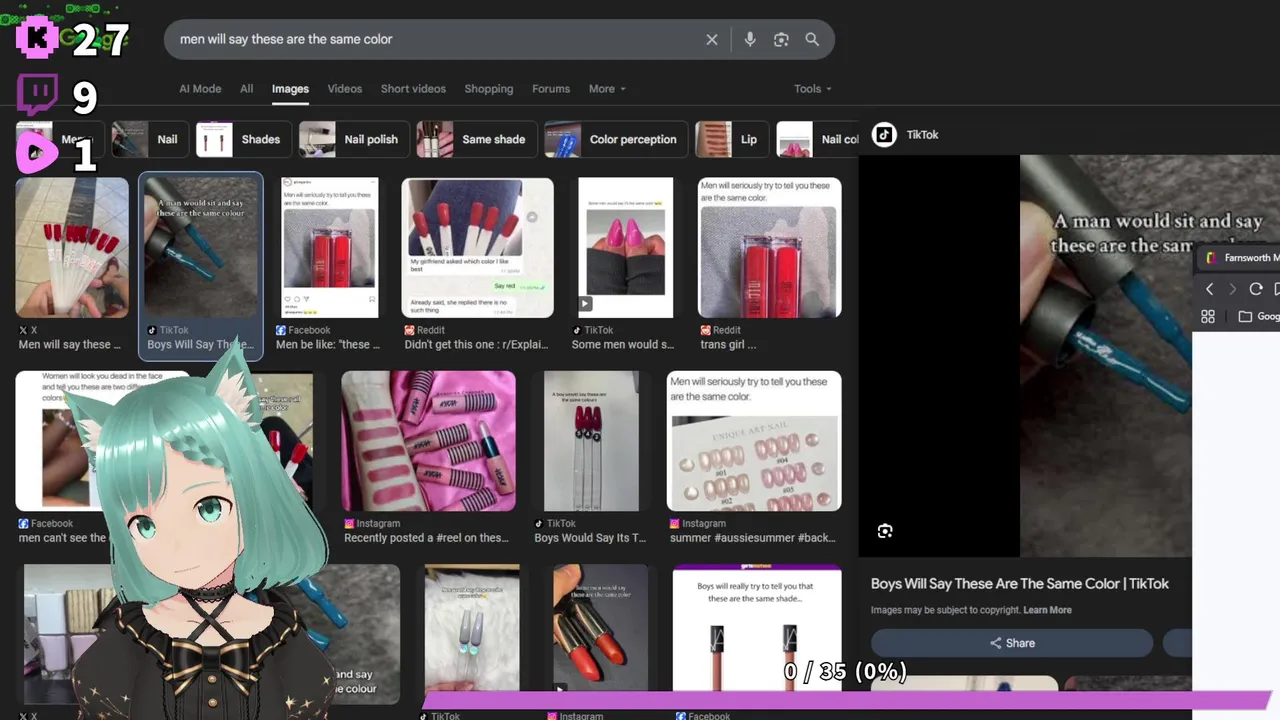Reload the page in the Farnsworth browser window
Image resolution: width=1280 pixels, height=720 pixels.
click(1256, 289)
